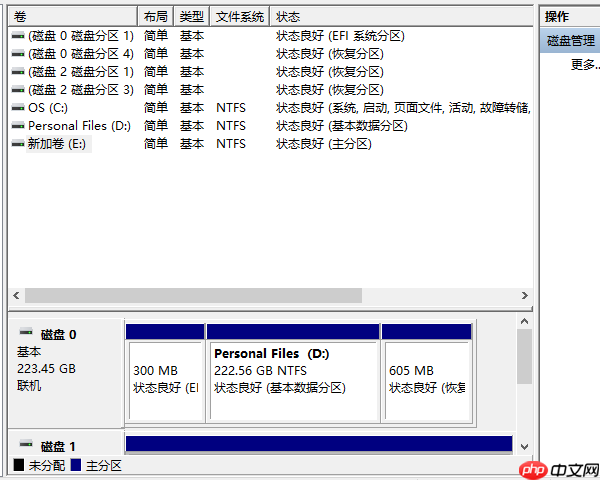This screenshot has width=600, height=480.
Task: Click the black 未分配 legend swatch
Action: pos(19,465)
